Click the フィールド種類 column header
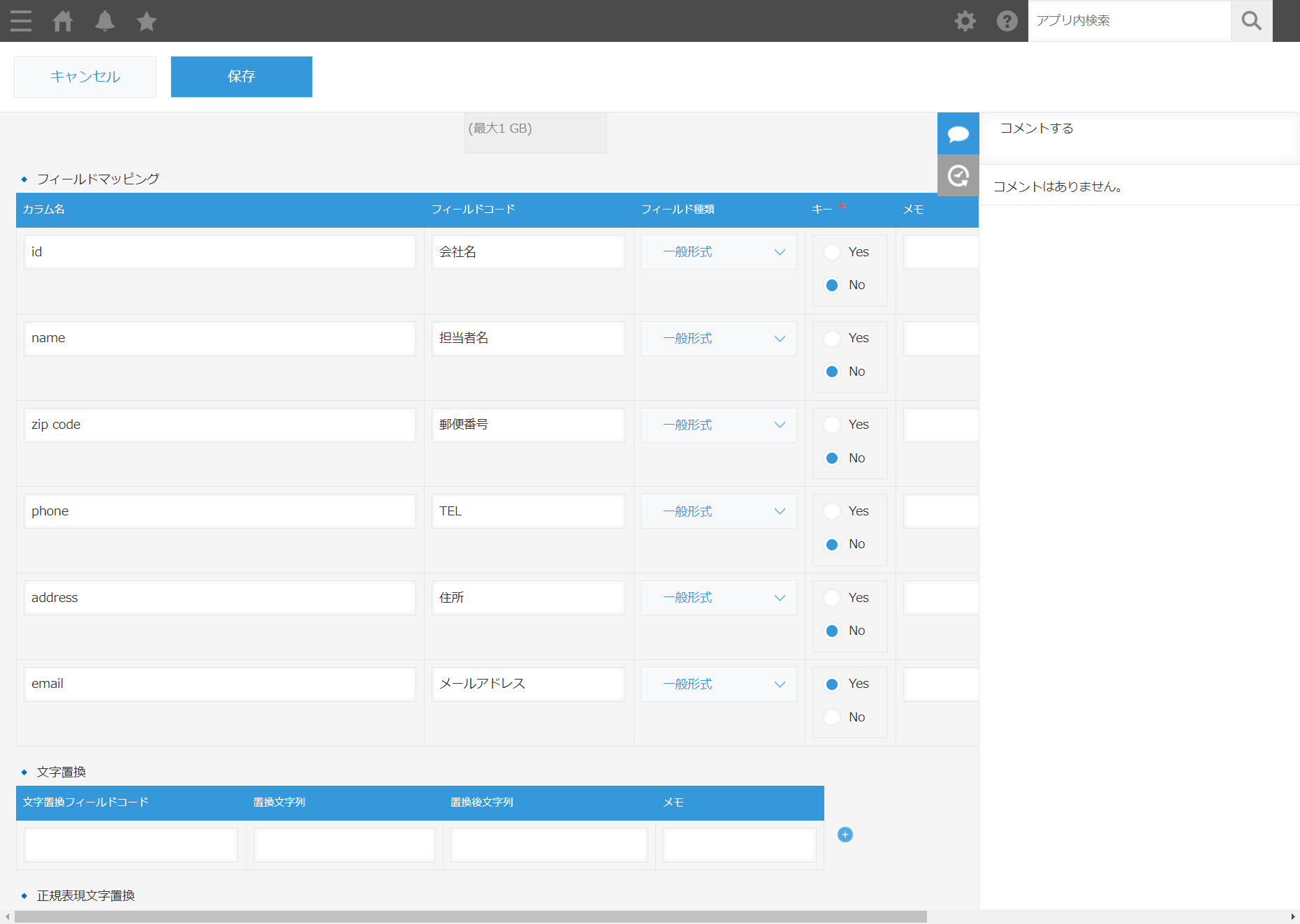Image resolution: width=1300 pixels, height=924 pixels. (x=678, y=210)
